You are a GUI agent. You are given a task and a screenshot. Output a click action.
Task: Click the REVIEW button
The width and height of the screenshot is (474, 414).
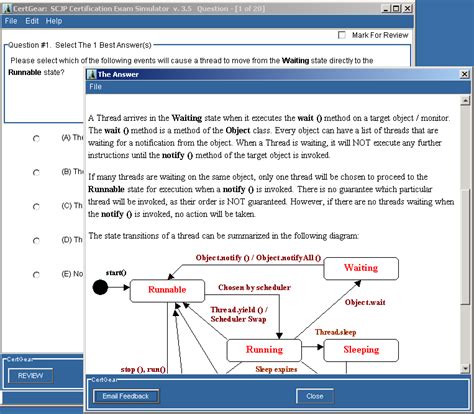pos(30,376)
